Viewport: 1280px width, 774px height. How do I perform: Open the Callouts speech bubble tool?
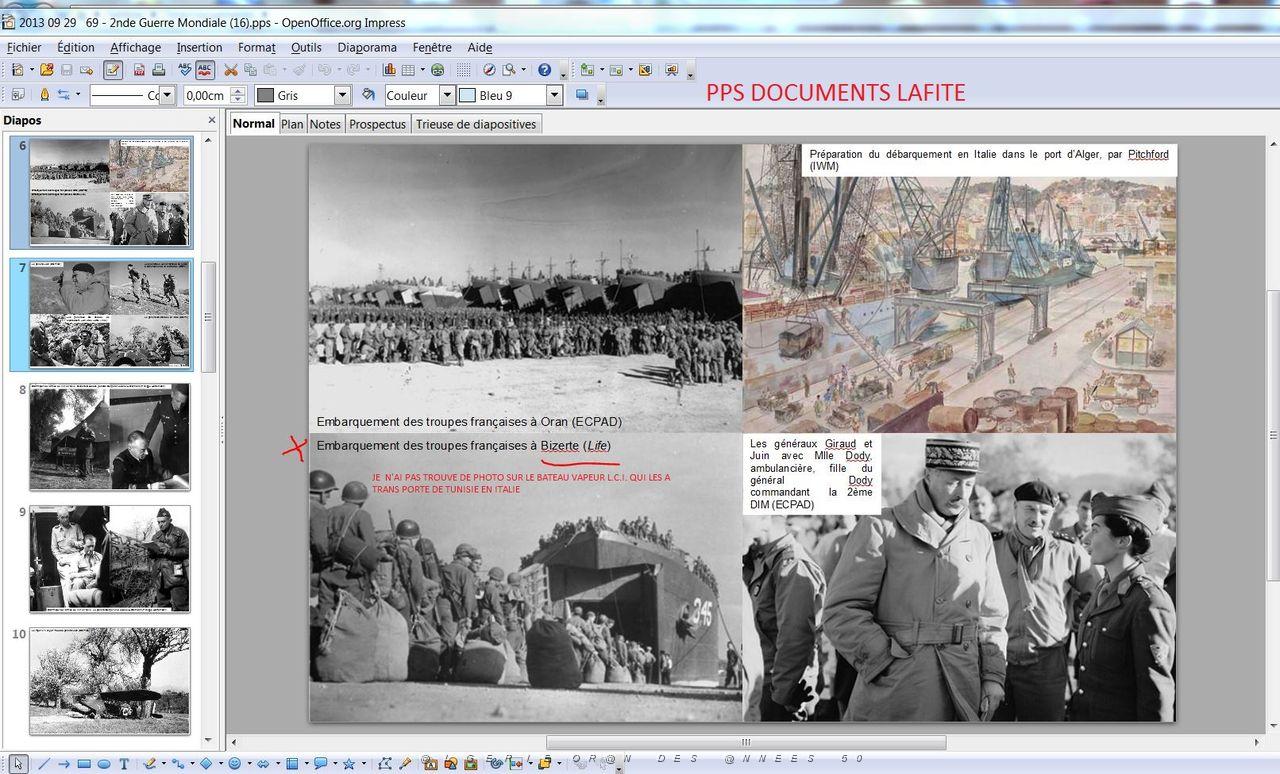coord(321,764)
